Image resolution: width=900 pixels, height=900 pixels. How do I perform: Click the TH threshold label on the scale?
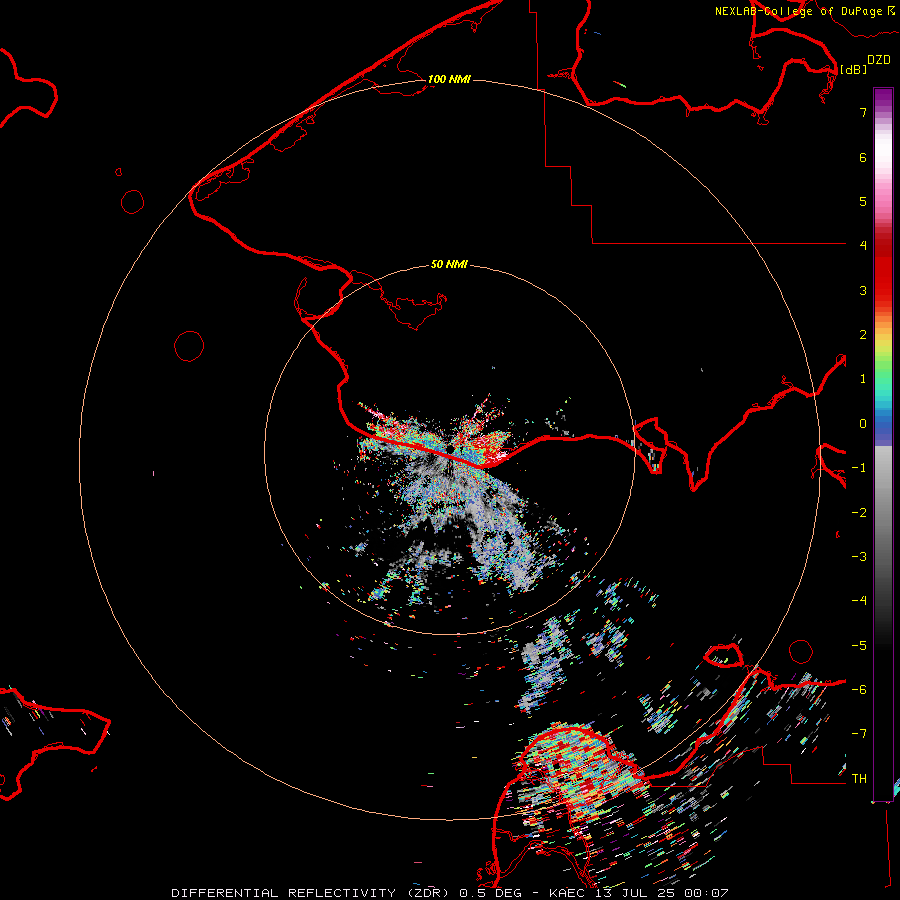coord(859,779)
